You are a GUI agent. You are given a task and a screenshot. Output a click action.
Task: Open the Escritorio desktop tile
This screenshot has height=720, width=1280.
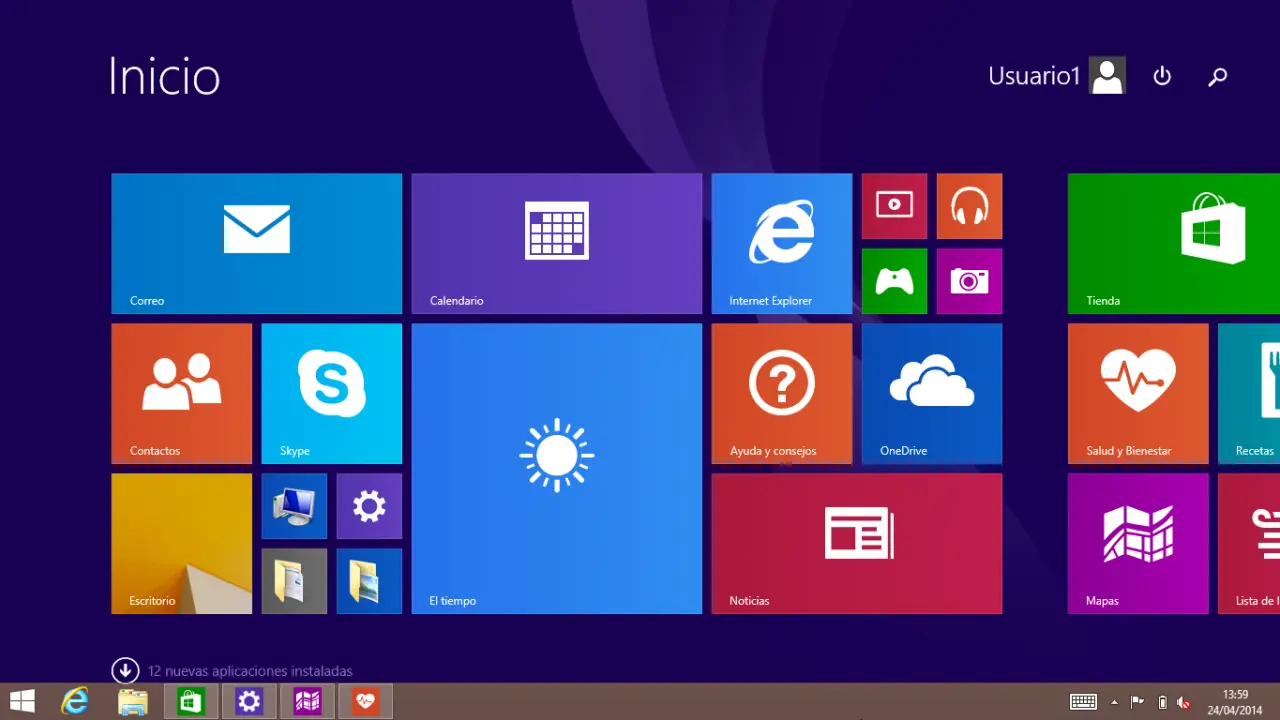(x=181, y=543)
